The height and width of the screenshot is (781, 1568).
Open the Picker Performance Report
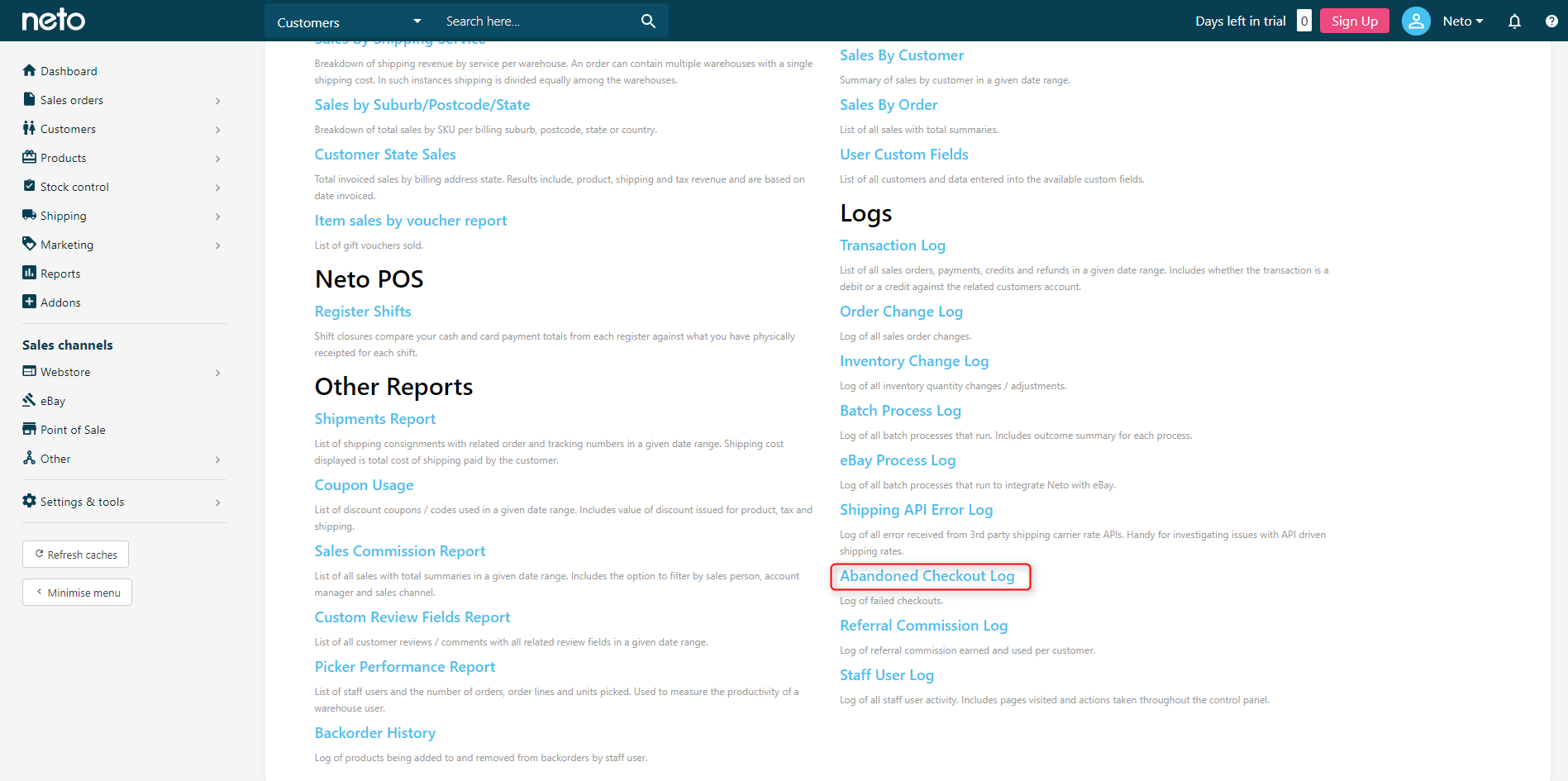405,667
